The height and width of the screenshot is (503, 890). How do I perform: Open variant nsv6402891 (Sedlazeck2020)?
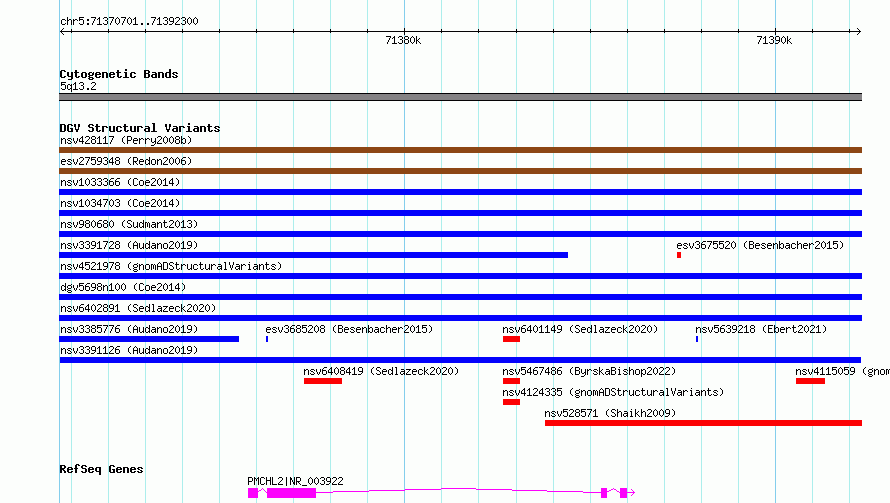click(x=138, y=308)
